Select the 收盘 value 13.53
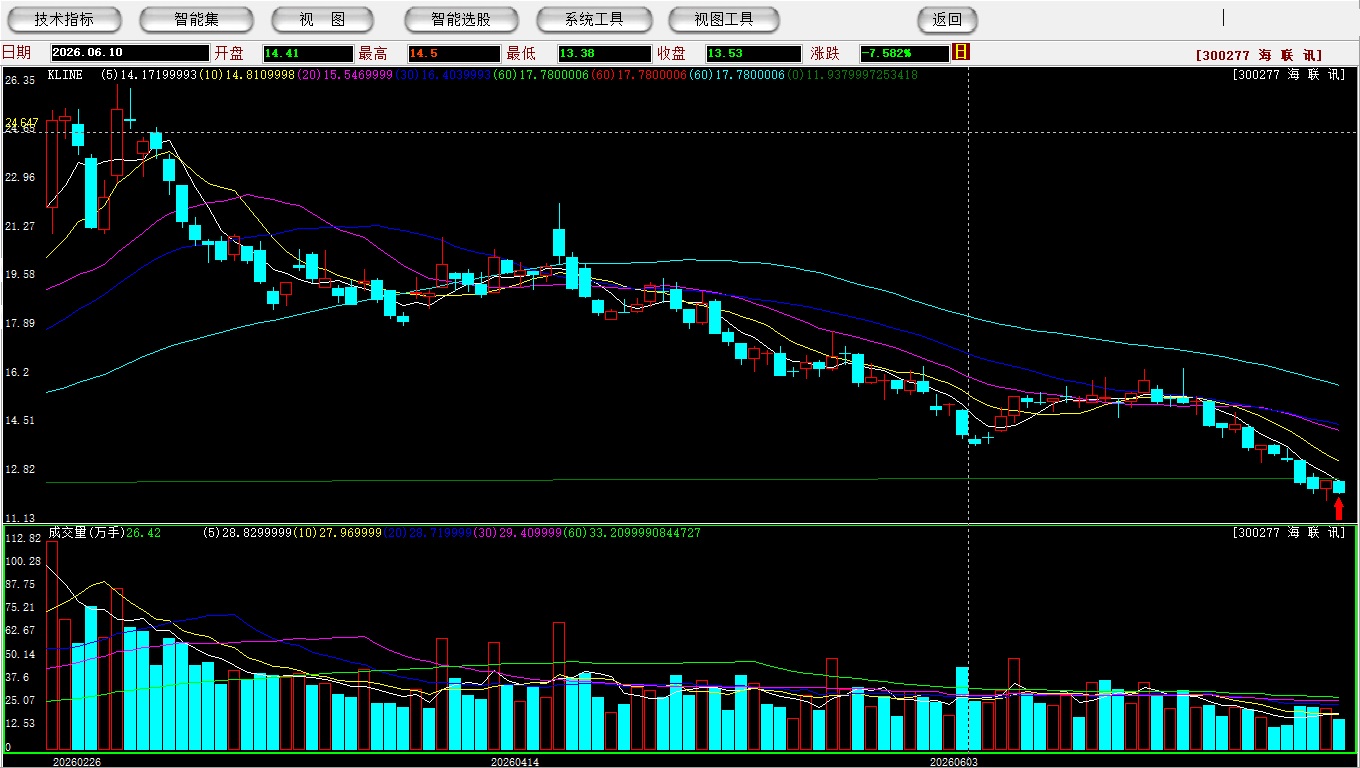1360x768 pixels. coord(753,53)
